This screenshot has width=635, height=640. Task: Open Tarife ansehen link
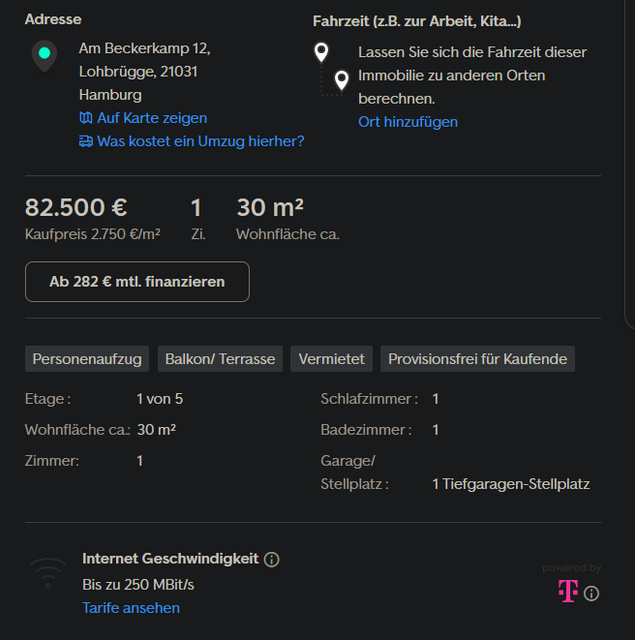[131, 608]
